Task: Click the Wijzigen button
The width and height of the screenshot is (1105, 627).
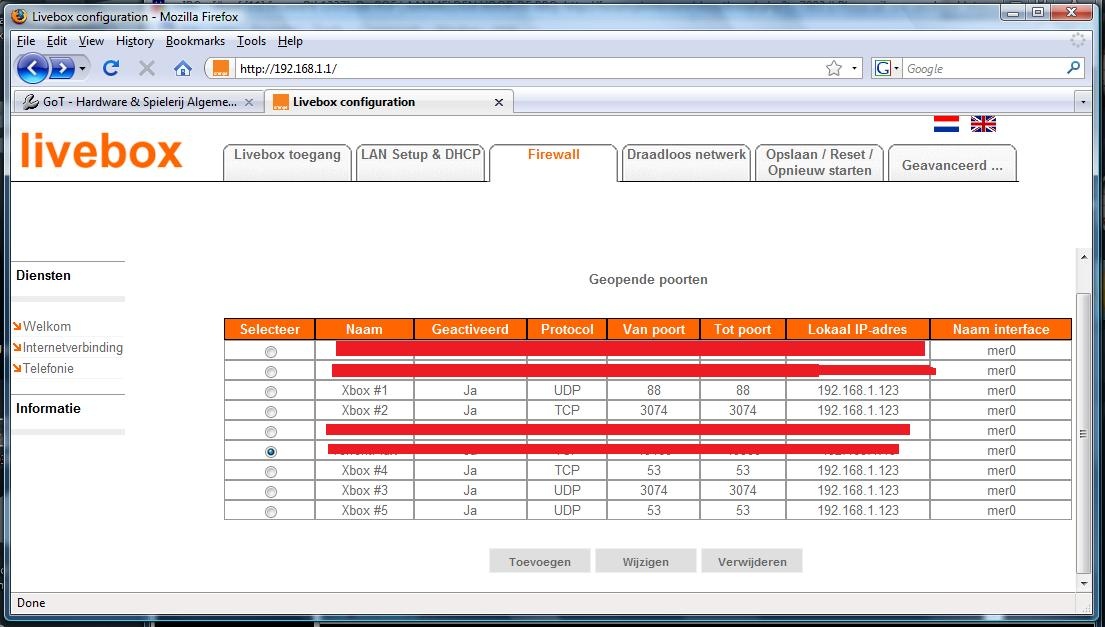Action: point(646,561)
